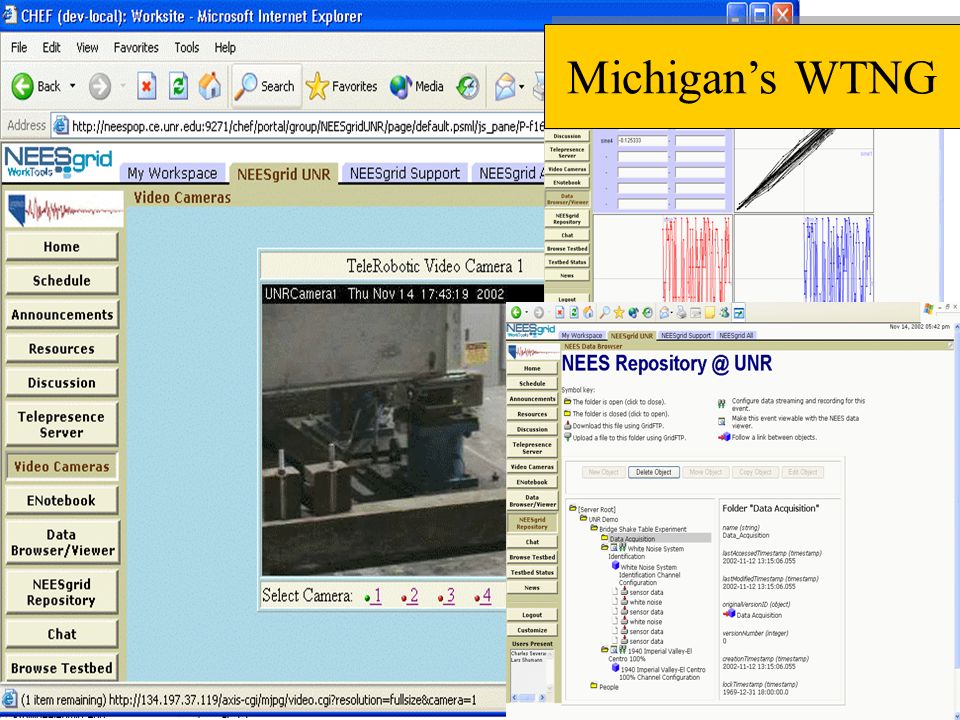960x720 pixels.
Task: Click the sine4 value field in data viewer window
Action: [642, 141]
